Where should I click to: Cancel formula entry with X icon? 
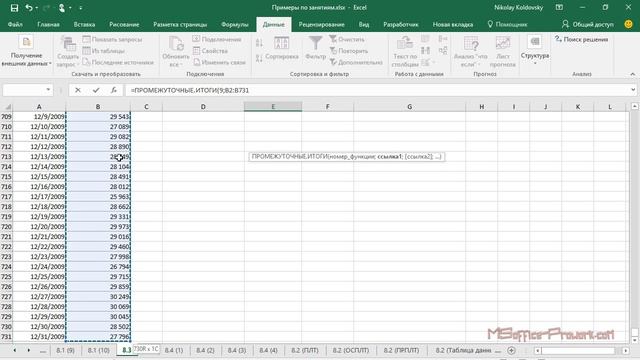pyautogui.click(x=78, y=90)
